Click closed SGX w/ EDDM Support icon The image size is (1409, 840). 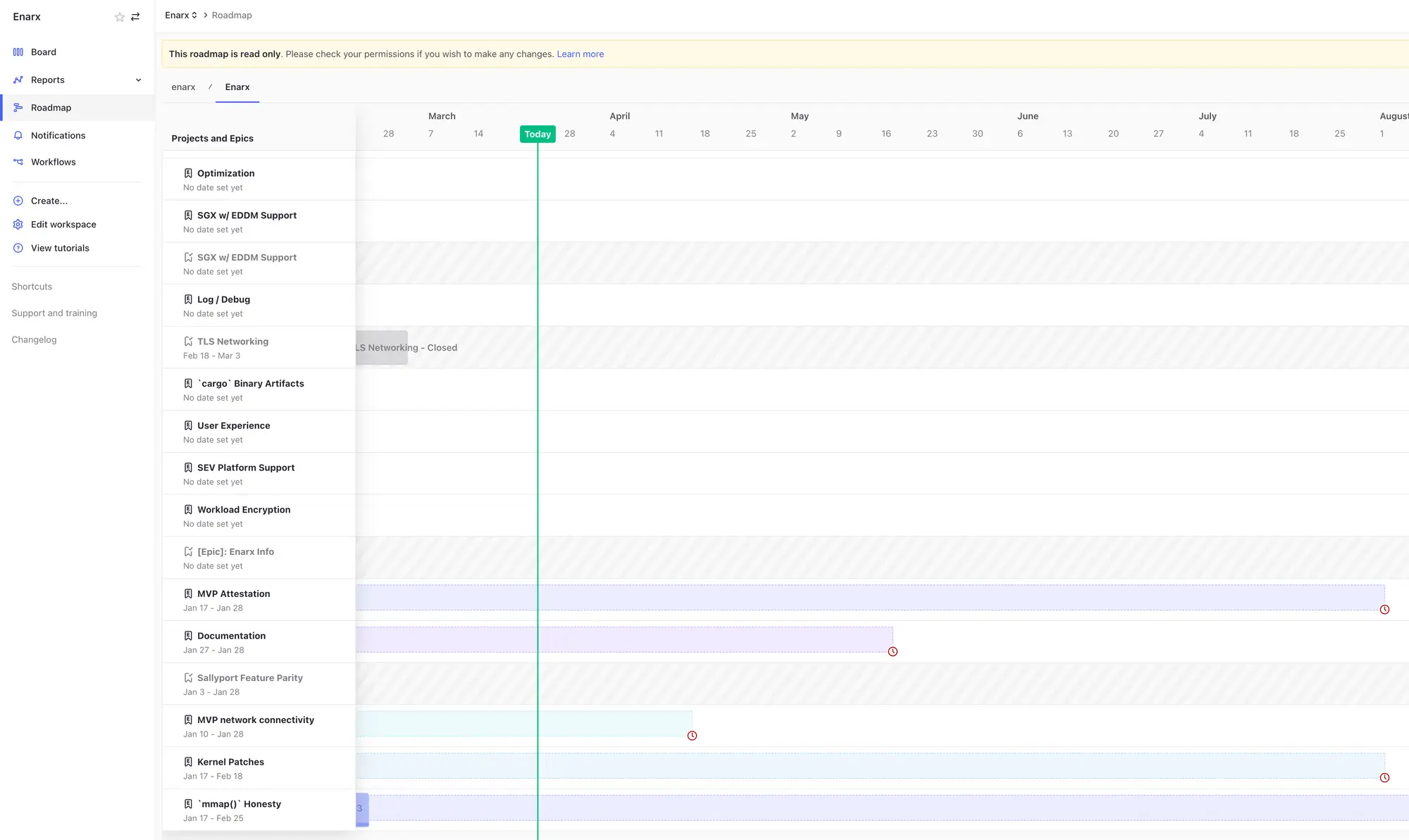point(188,258)
